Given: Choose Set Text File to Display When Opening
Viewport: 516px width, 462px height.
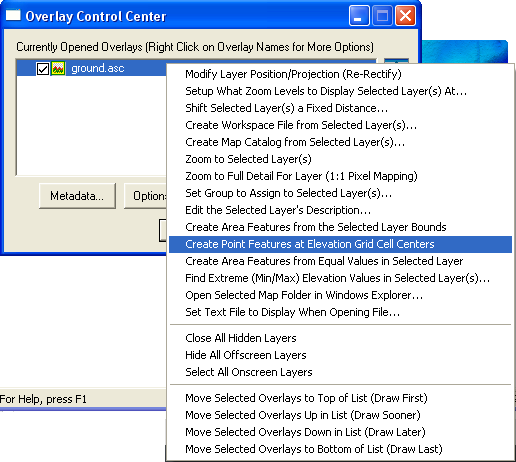Looking at the screenshot, I should [x=340, y=312].
